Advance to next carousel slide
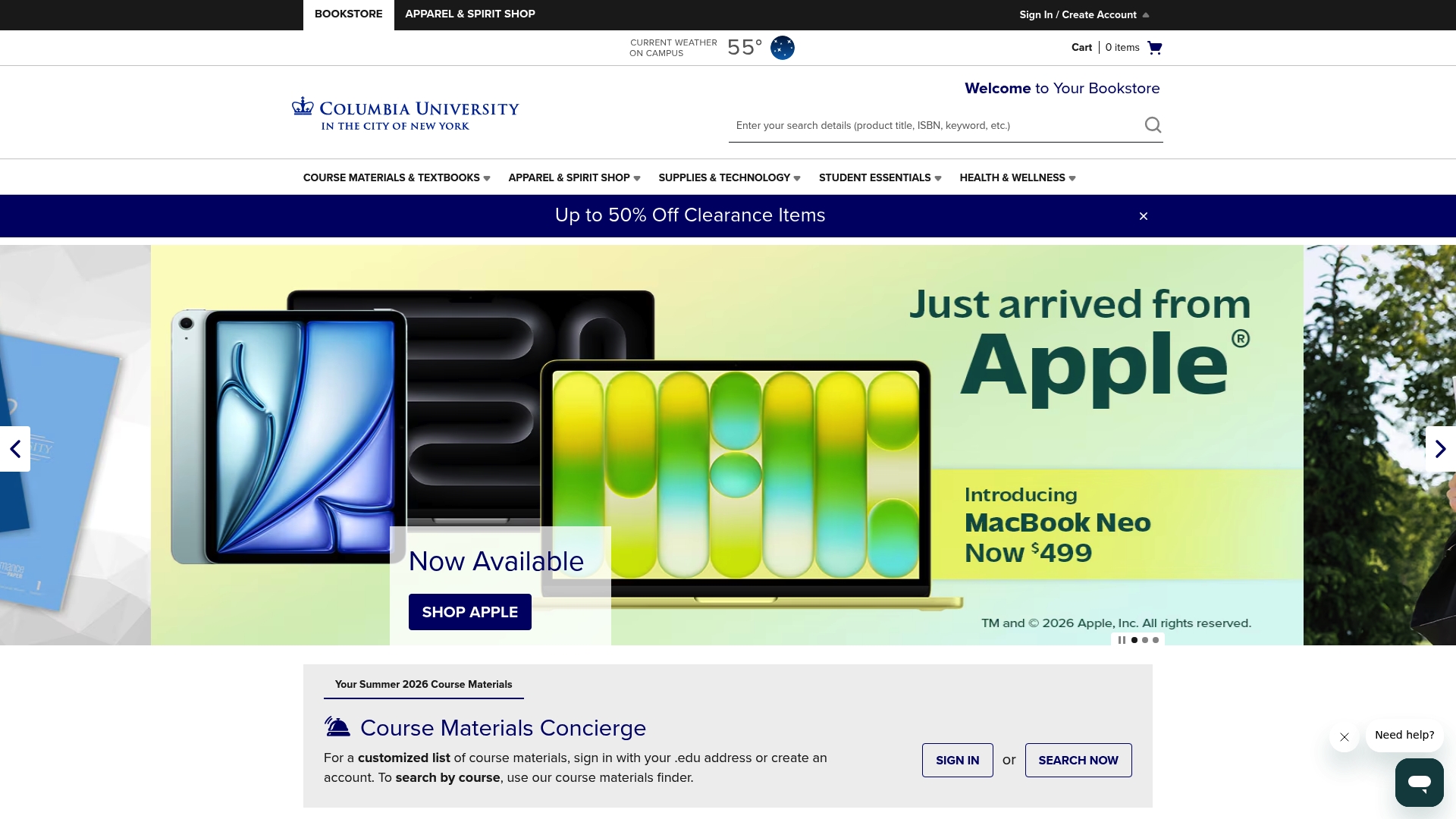 click(x=1441, y=449)
